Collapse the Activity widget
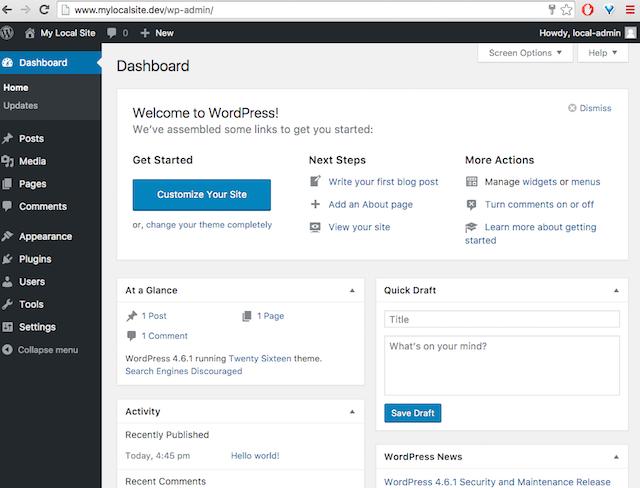This screenshot has height=488, width=640. 351,412
